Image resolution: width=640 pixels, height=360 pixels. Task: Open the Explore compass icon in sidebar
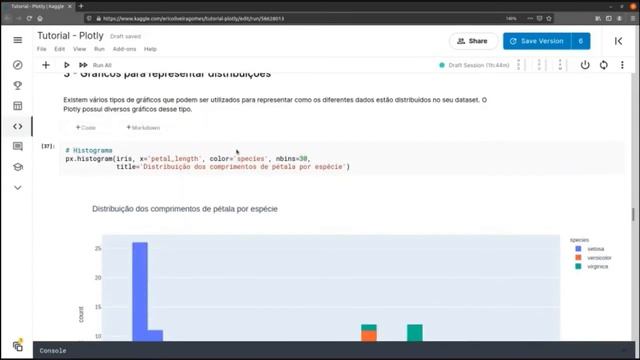point(18,65)
